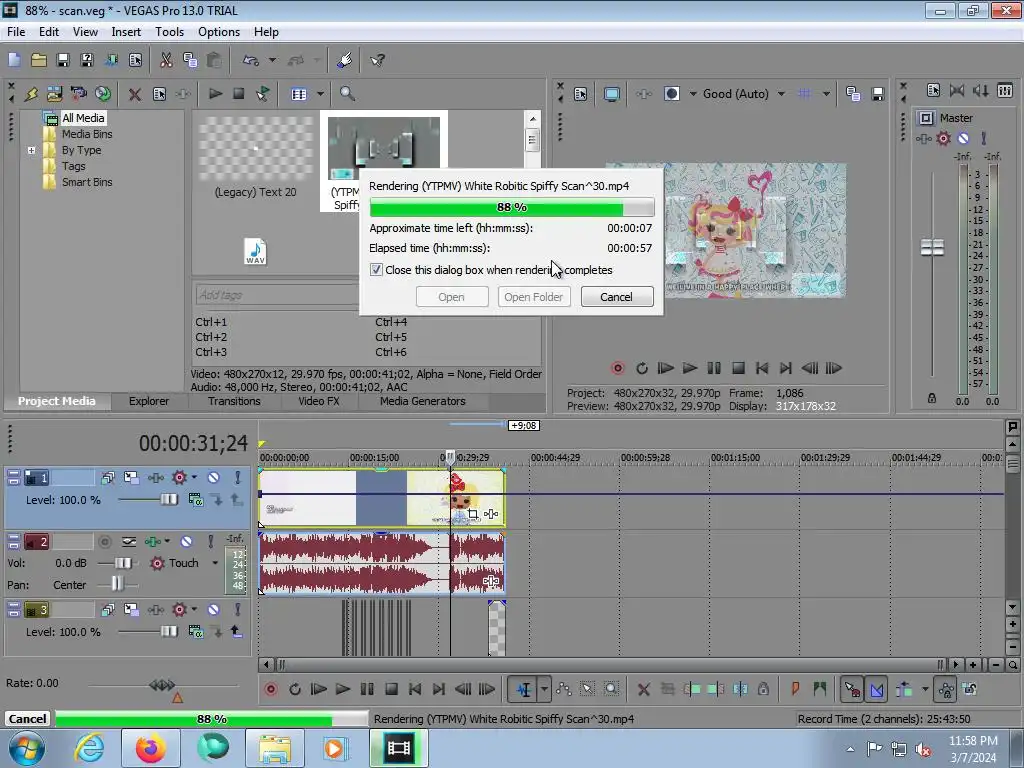
Task: Click Play in the video preview transport
Action: point(690,368)
